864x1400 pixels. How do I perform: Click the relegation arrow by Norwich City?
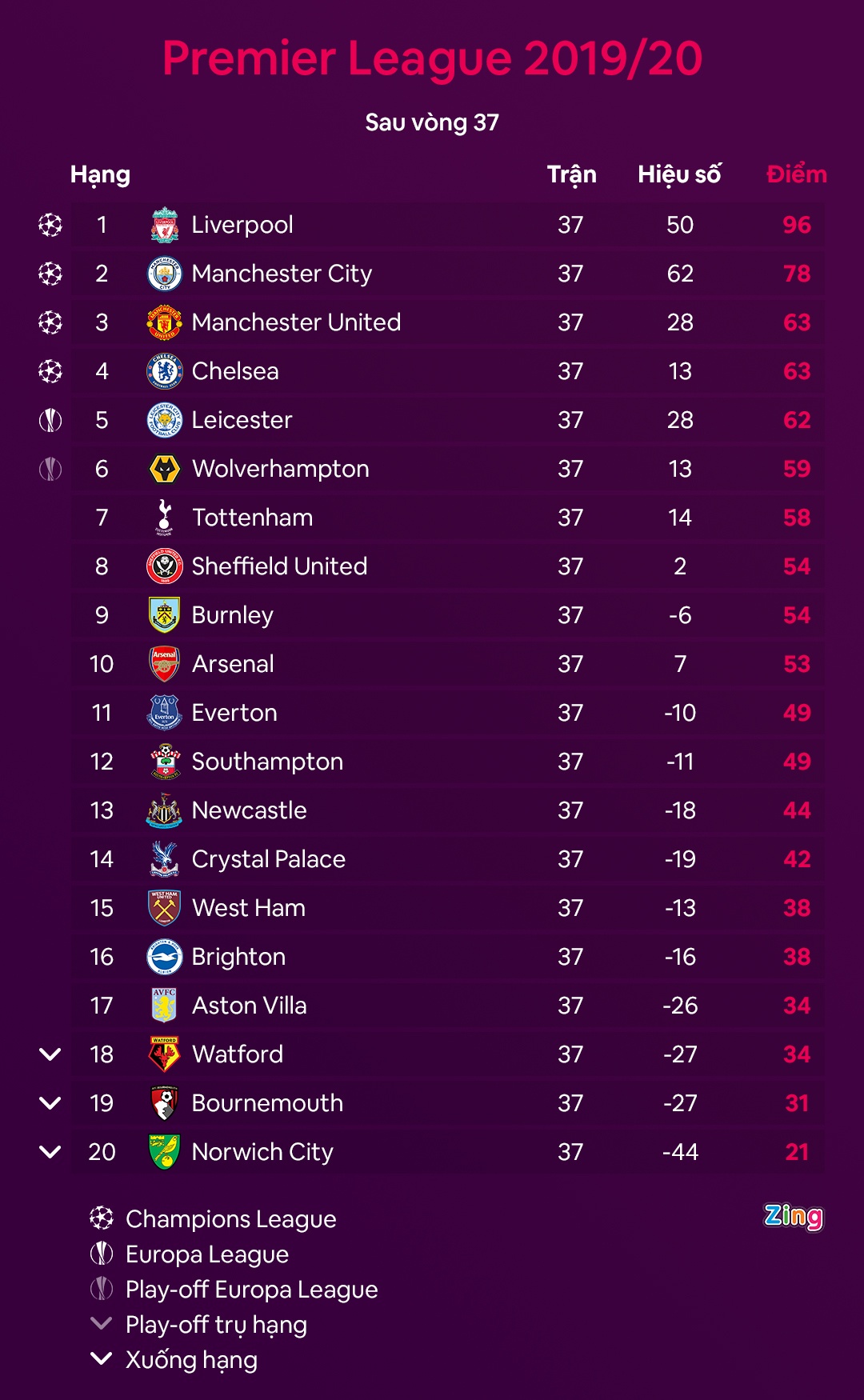[50, 1152]
